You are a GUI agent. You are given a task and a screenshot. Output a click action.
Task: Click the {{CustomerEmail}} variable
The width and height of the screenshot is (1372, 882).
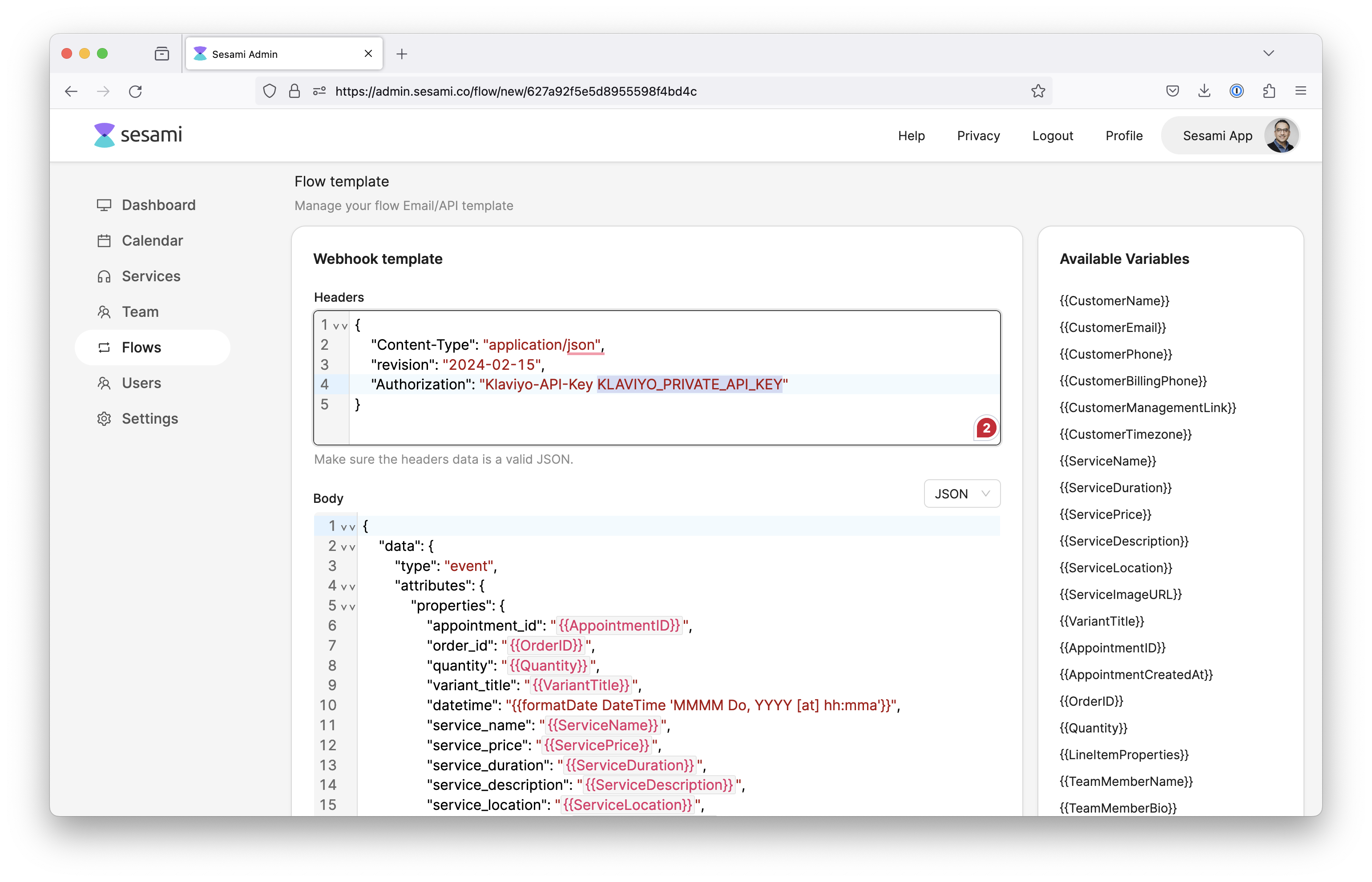[1112, 328]
